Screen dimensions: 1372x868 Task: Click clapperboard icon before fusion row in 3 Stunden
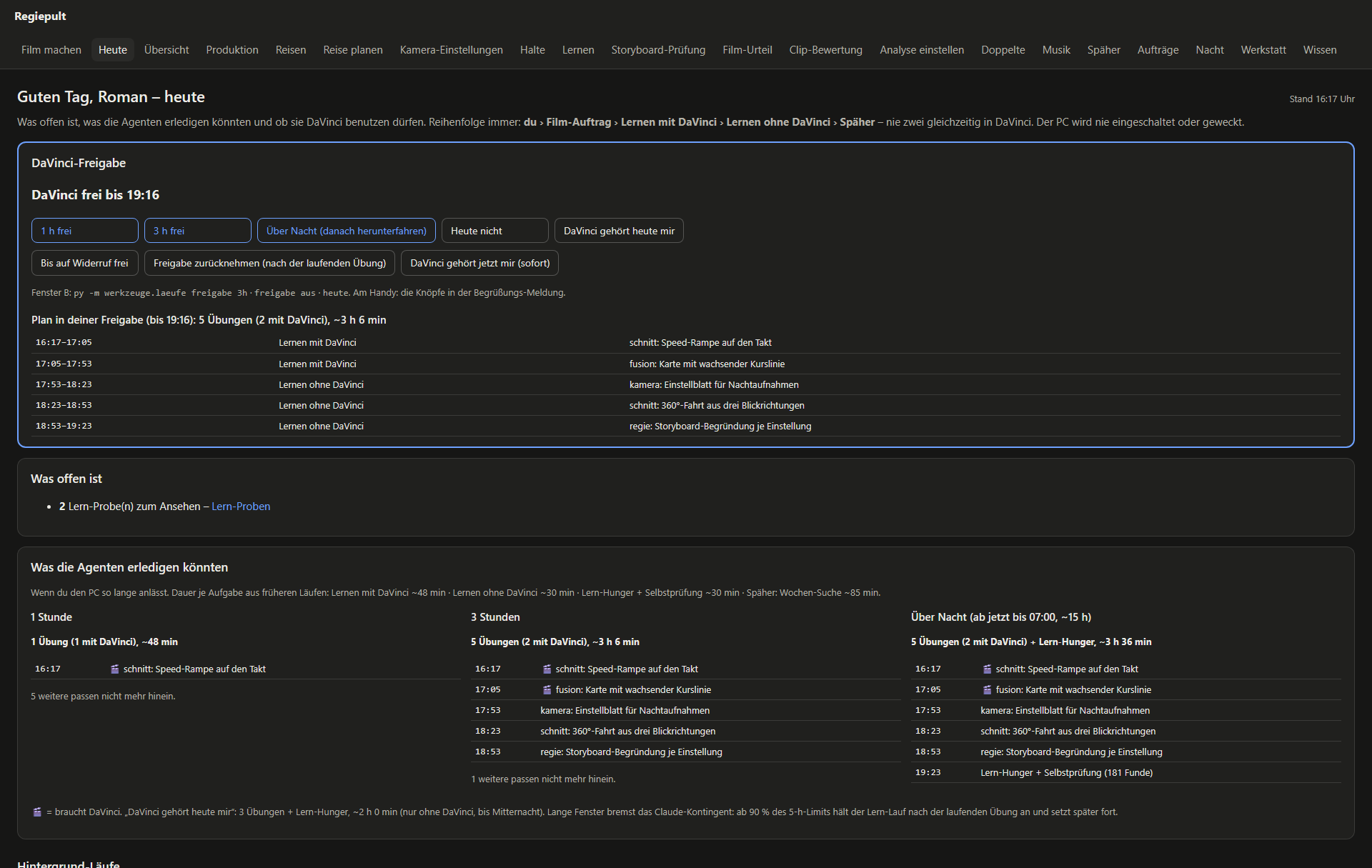click(x=547, y=690)
